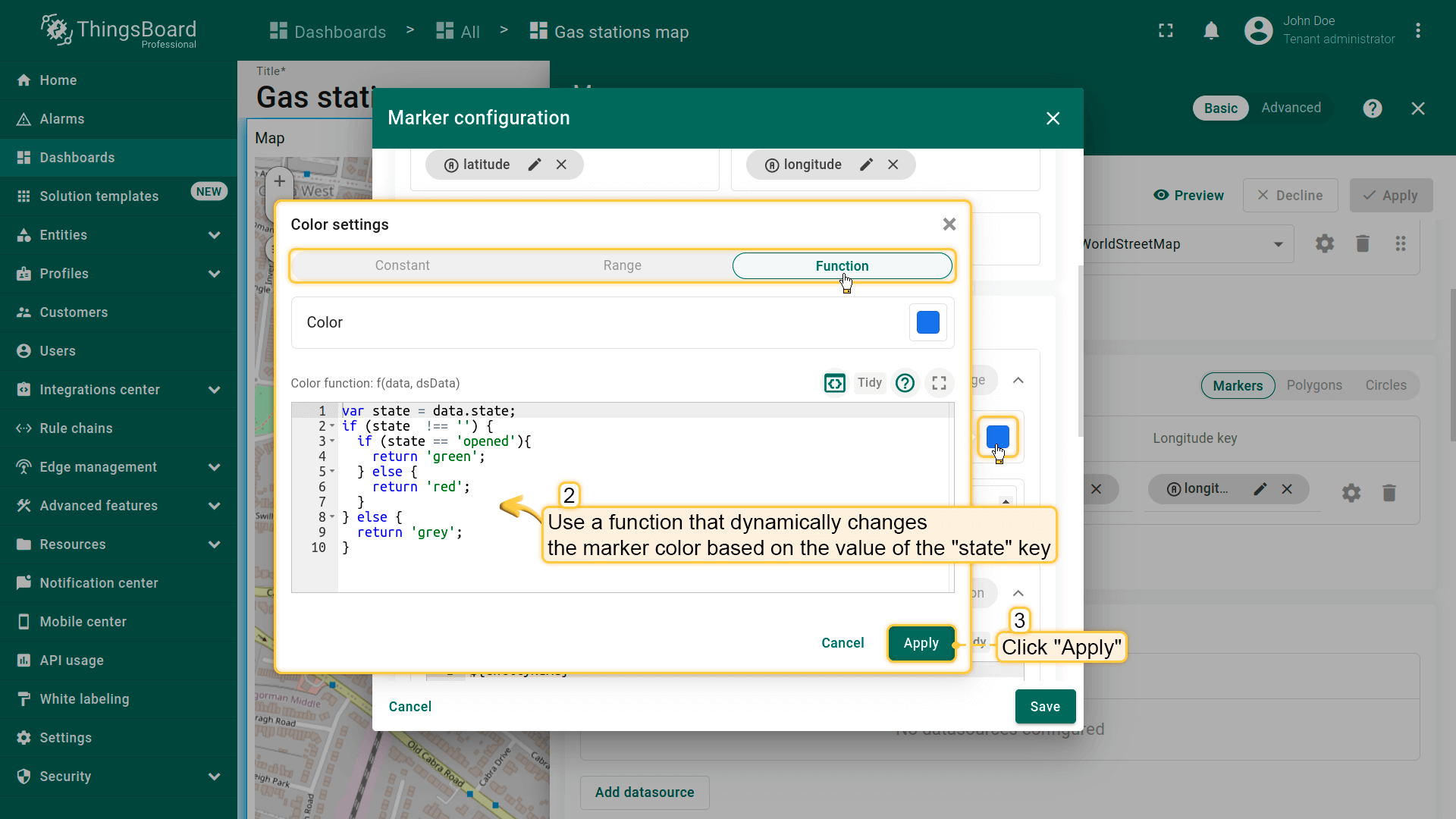1456x819 pixels.
Task: Switch to Advanced widget mode
Action: click(1291, 108)
